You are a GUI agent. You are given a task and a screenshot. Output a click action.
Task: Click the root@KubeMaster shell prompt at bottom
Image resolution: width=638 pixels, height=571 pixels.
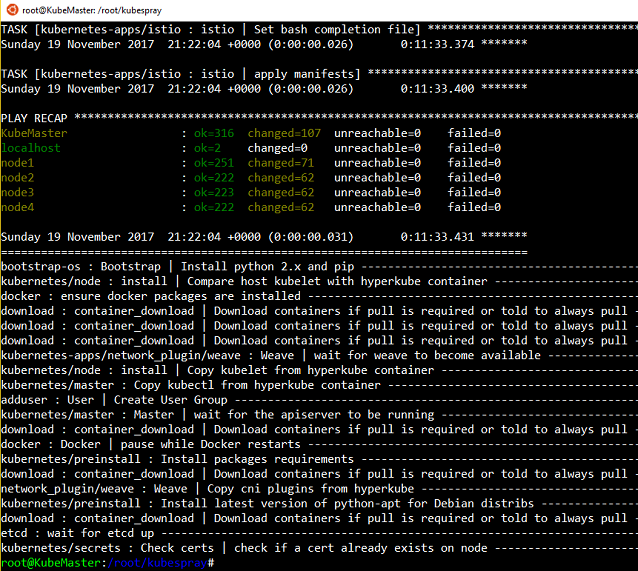[x=51, y=563]
